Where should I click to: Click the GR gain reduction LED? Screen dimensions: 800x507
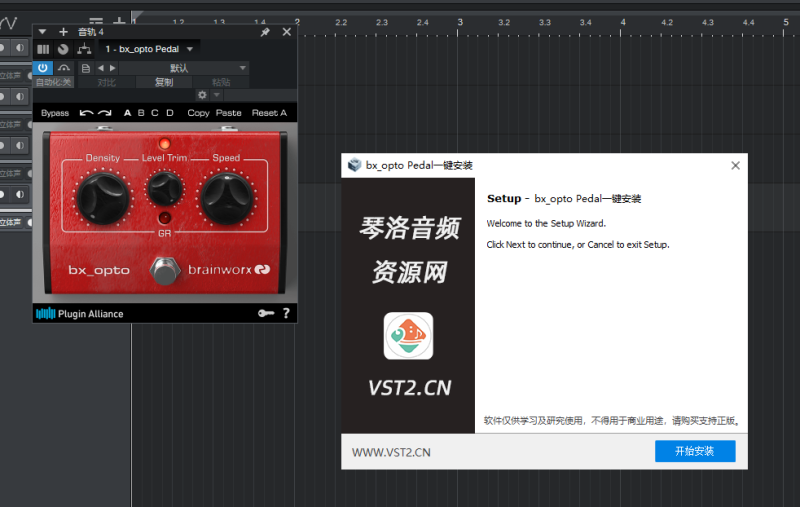(x=164, y=218)
